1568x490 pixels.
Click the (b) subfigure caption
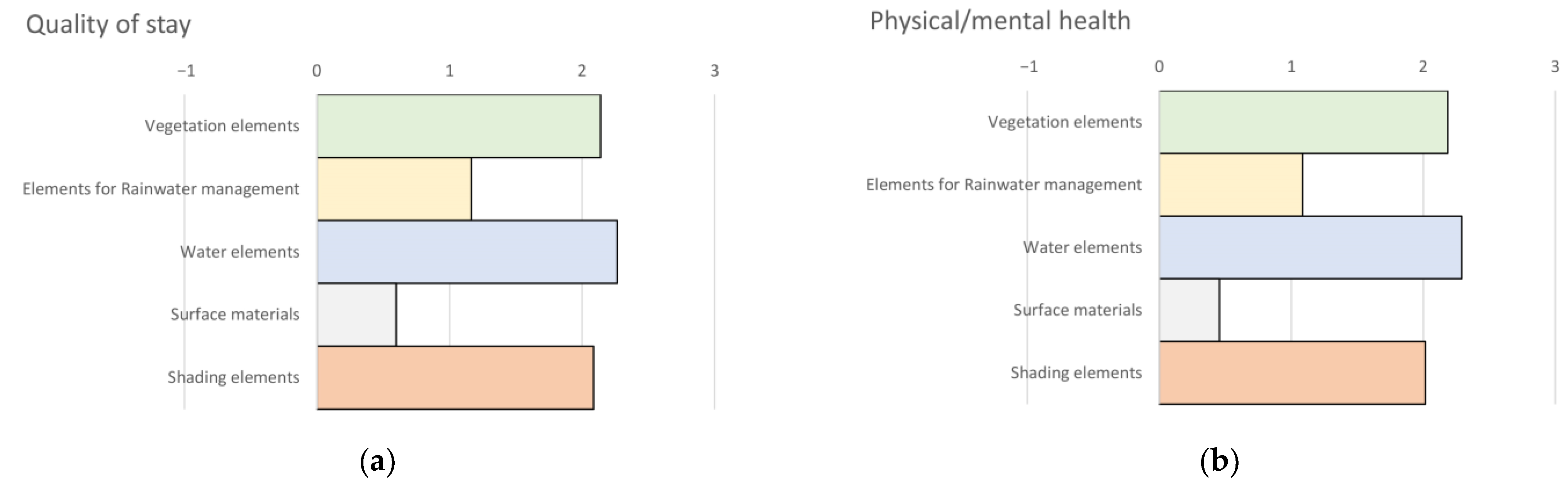coord(1218,461)
